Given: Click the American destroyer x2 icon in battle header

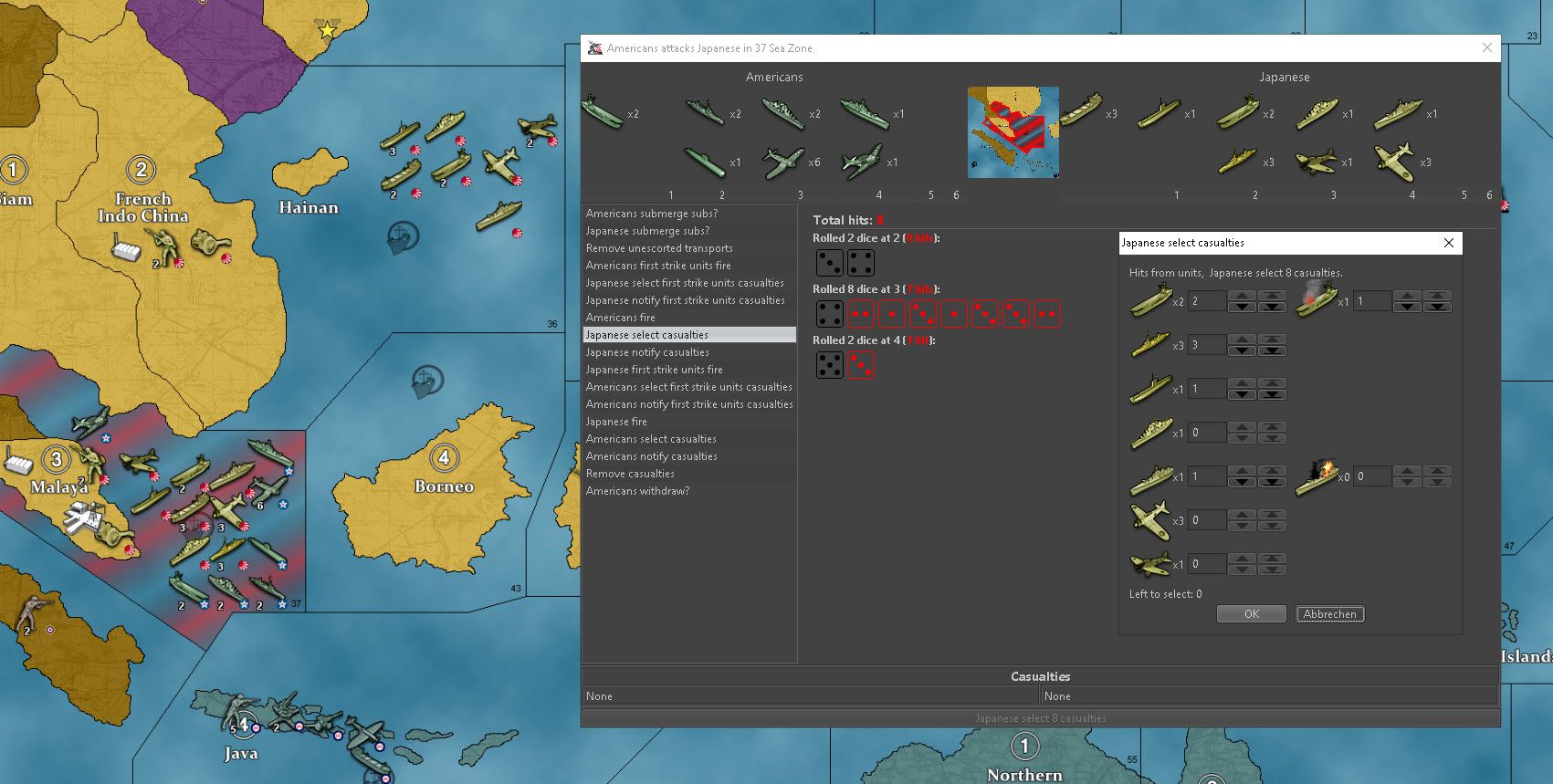Looking at the screenshot, I should (x=705, y=112).
